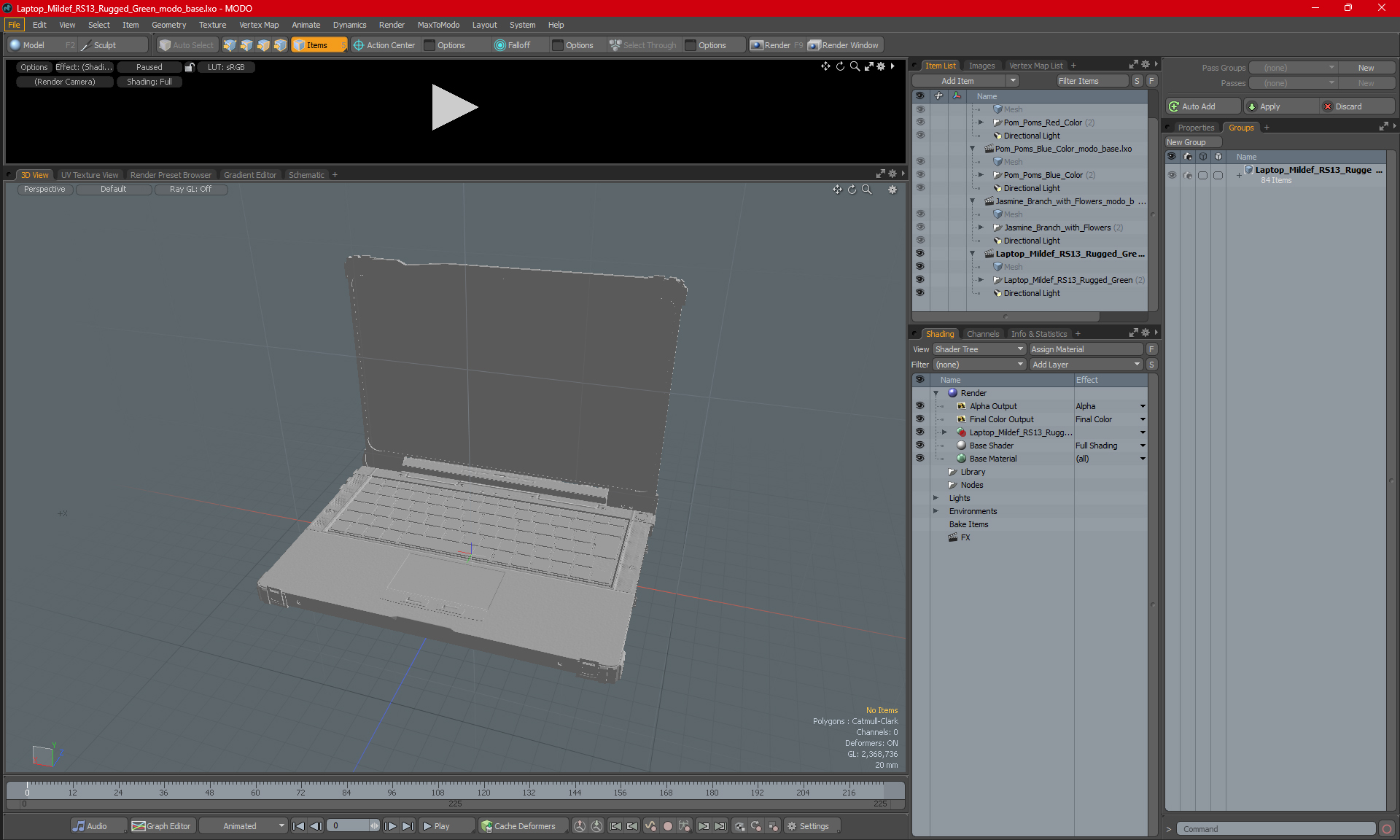Toggle visibility of the Alpha Output
This screenshot has width=1400, height=840.
tap(919, 406)
